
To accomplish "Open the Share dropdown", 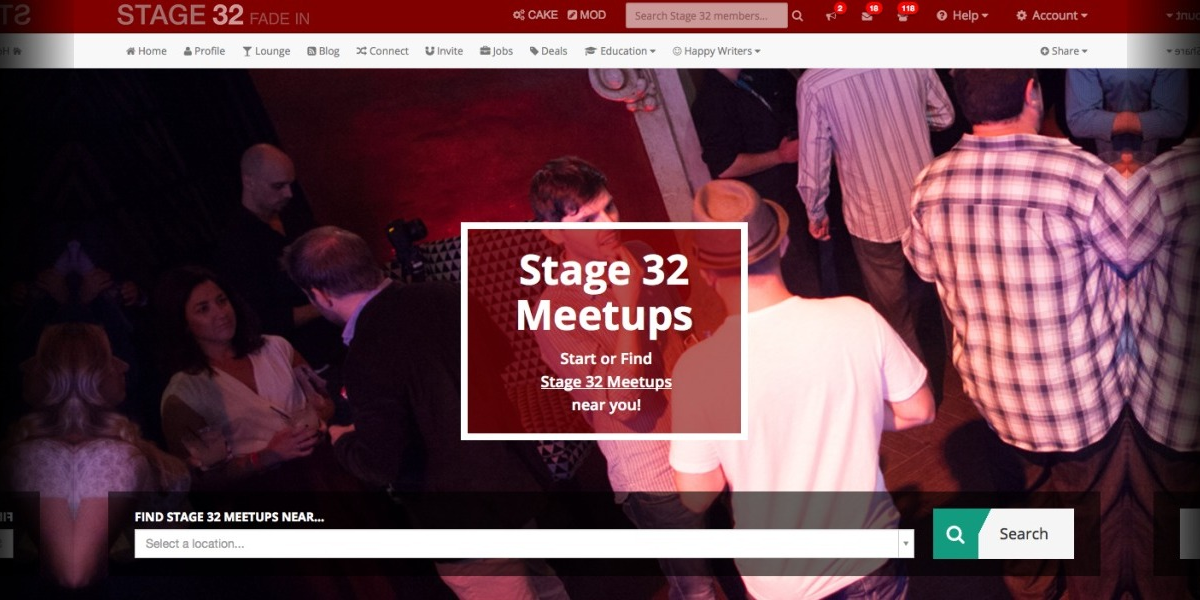I will (x=1063, y=51).
